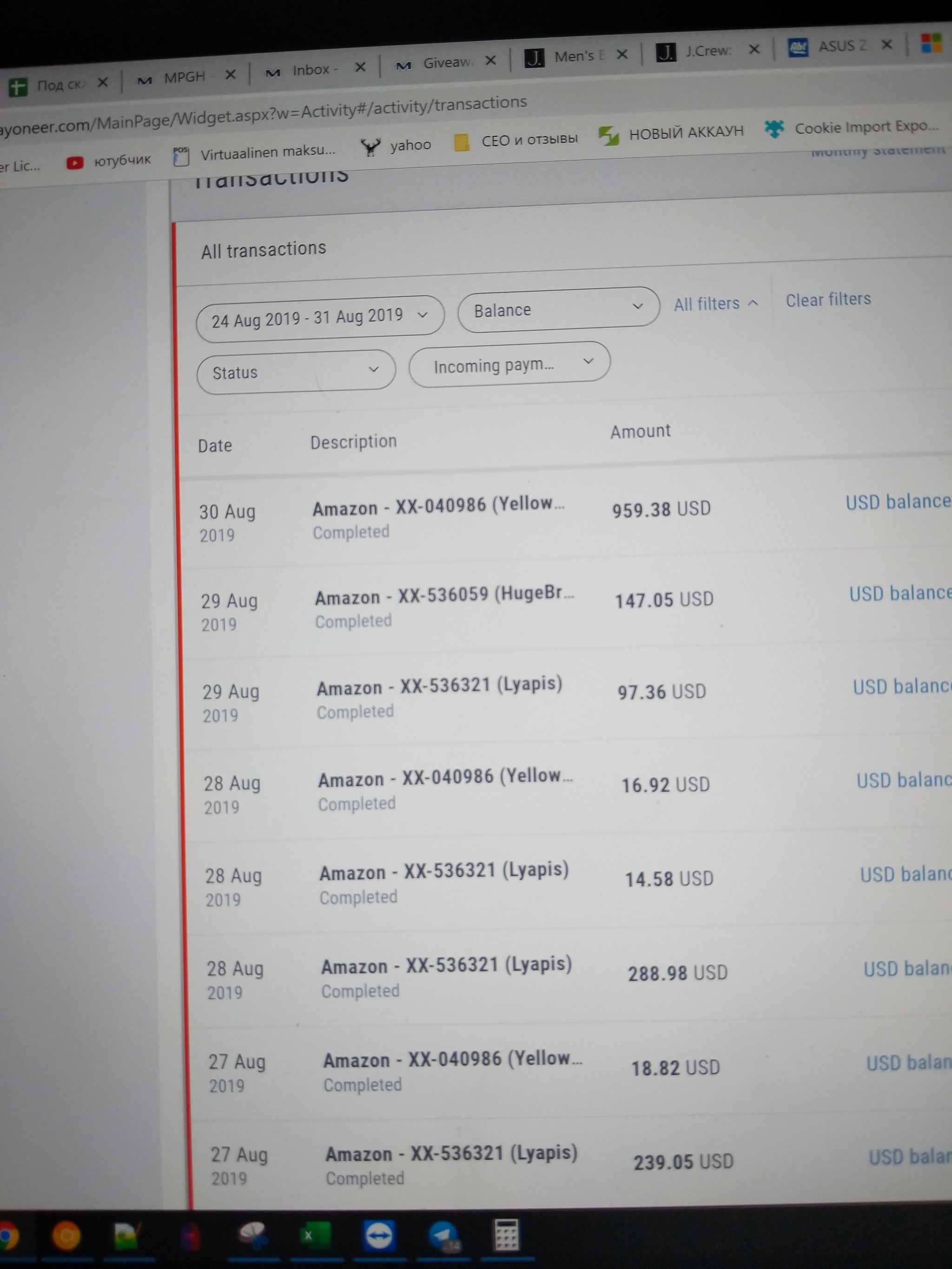Open the 30 Aug Amazon XX-040986 transaction
952x1269 pixels.
[x=439, y=506]
